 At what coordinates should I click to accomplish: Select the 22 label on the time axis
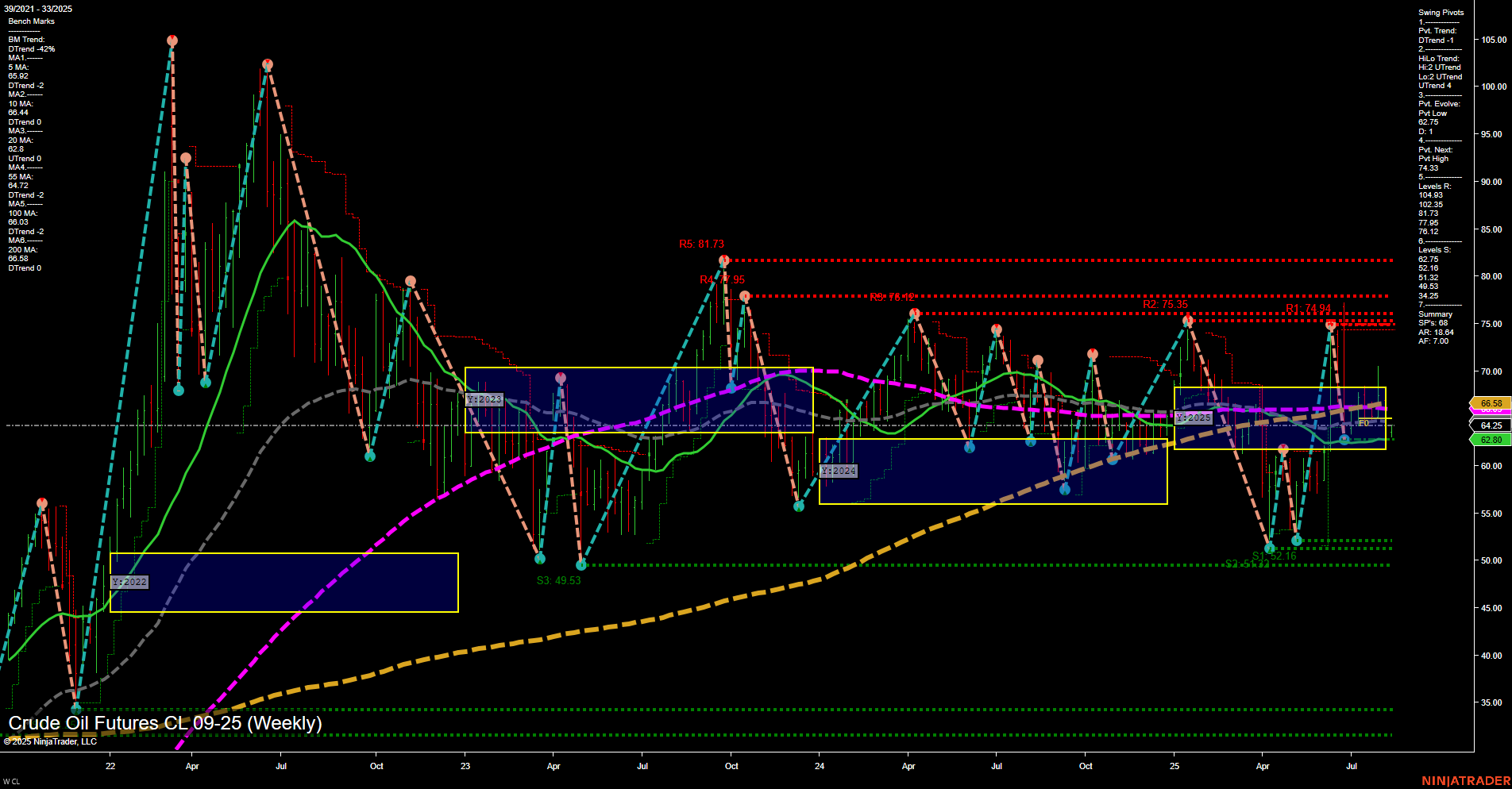(110, 767)
